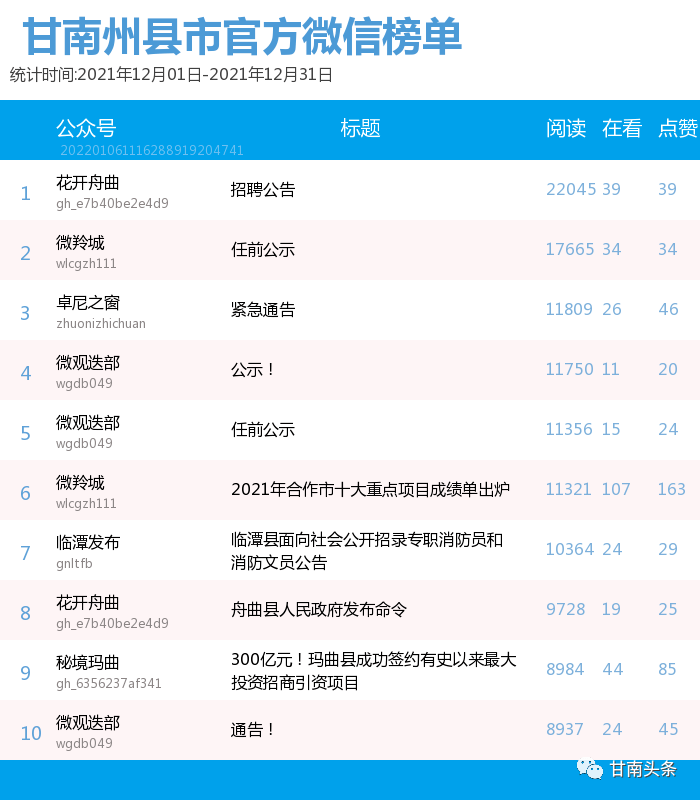Click account ID zhuonizhichuan
This screenshot has width=700, height=800.
click(101, 323)
